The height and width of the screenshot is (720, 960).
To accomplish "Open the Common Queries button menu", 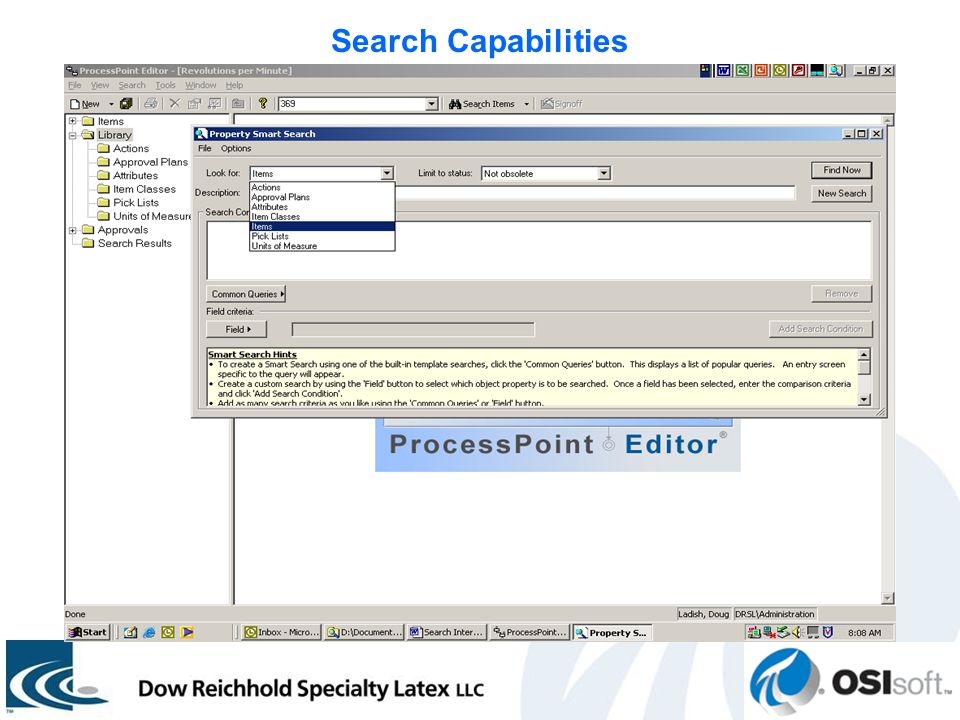I will click(247, 294).
